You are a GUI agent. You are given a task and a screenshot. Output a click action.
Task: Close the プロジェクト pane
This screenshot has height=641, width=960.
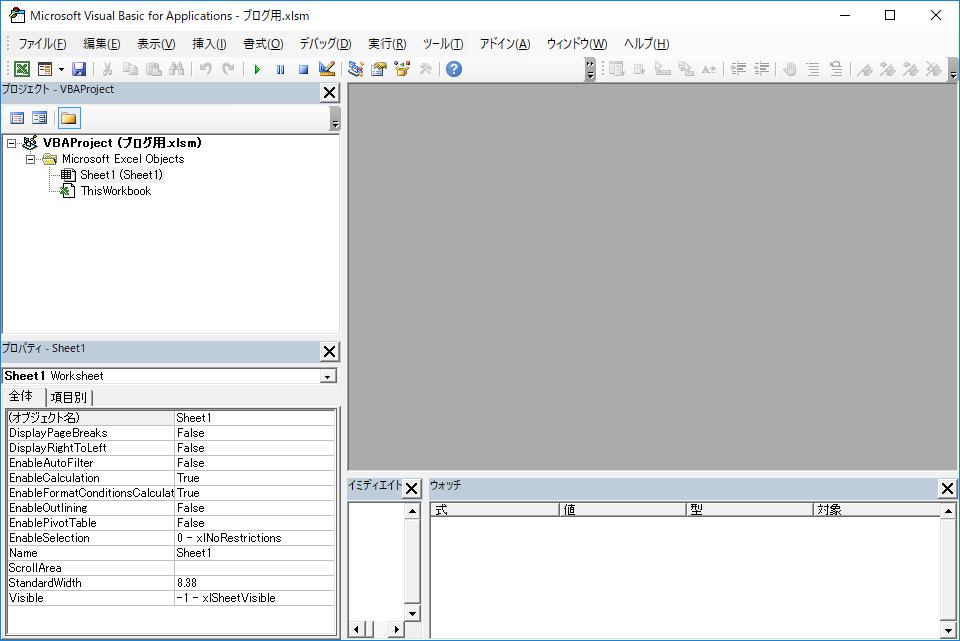click(329, 92)
